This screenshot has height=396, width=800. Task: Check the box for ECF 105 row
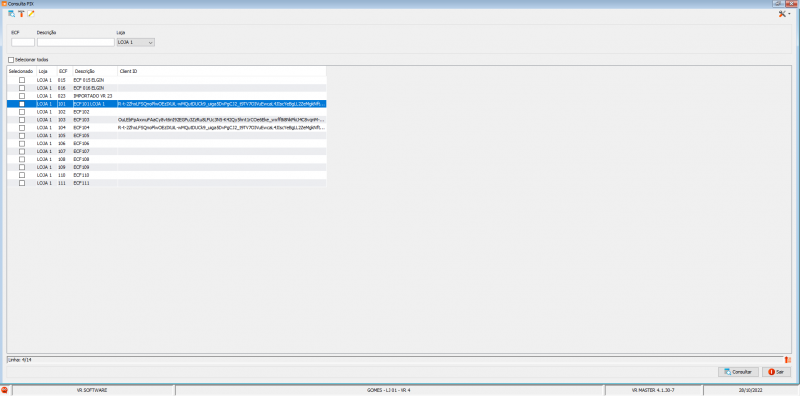[x=22, y=136]
